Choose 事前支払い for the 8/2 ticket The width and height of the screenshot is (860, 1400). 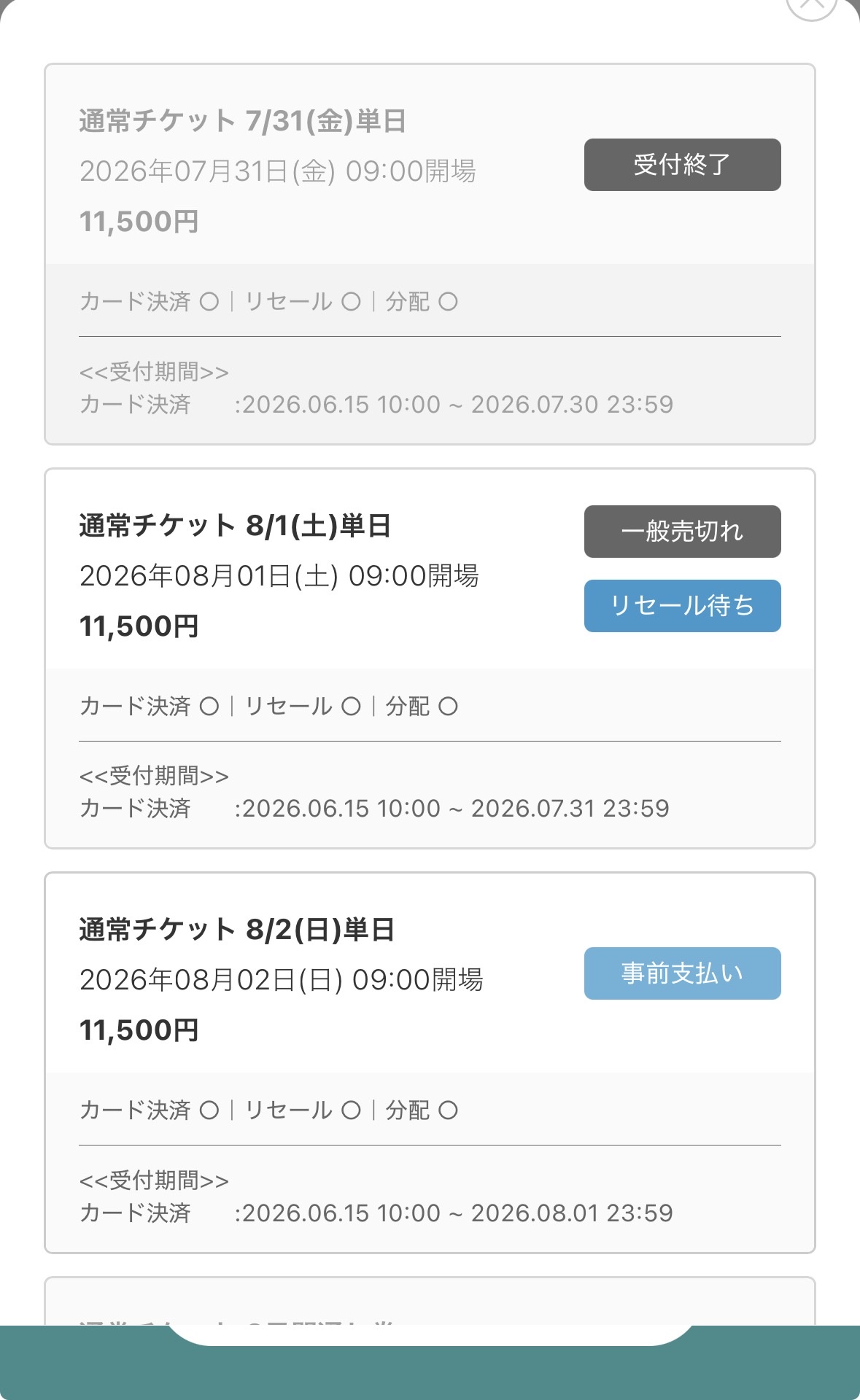[682, 973]
